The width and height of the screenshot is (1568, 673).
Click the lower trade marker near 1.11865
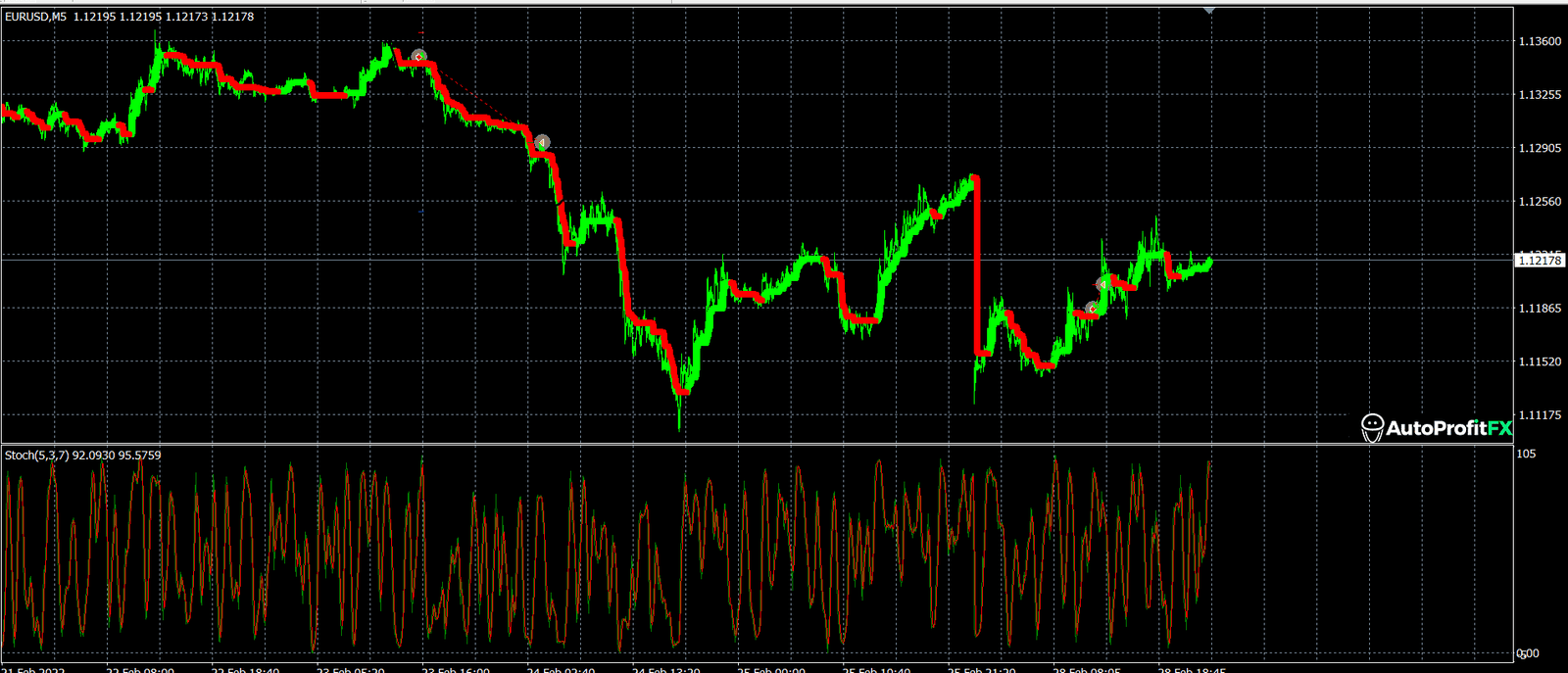point(1092,309)
